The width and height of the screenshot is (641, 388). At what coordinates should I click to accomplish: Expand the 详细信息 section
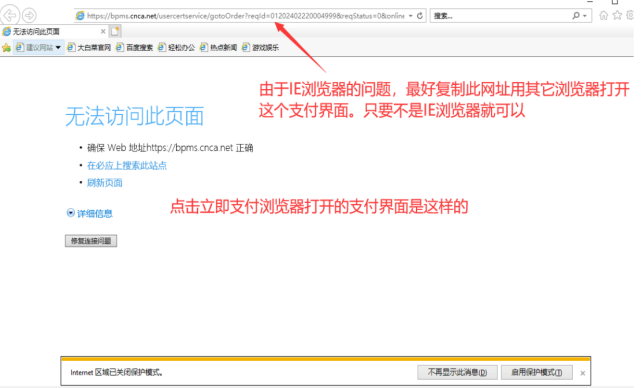point(90,213)
